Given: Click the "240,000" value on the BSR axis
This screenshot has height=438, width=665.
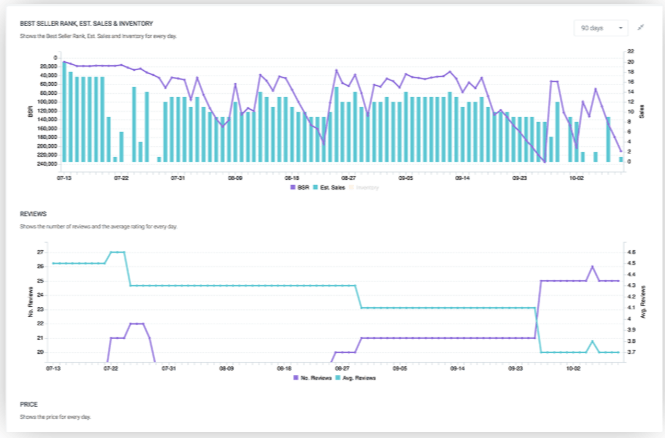Looking at the screenshot, I should (48, 164).
